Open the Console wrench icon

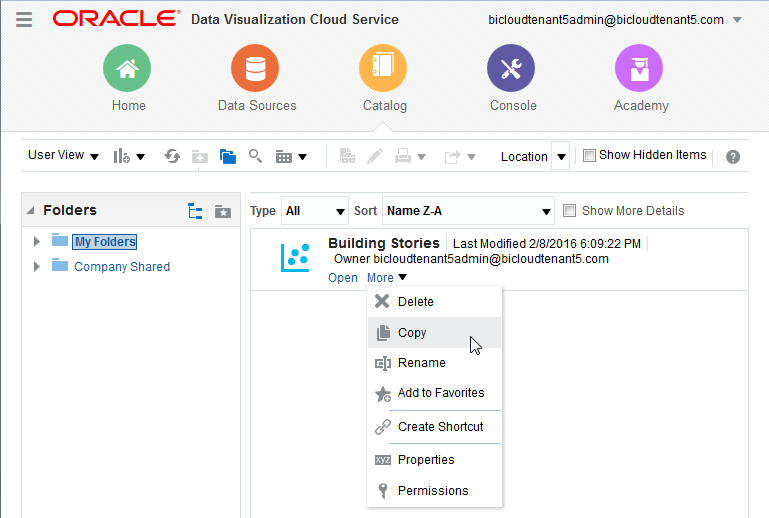[511, 68]
